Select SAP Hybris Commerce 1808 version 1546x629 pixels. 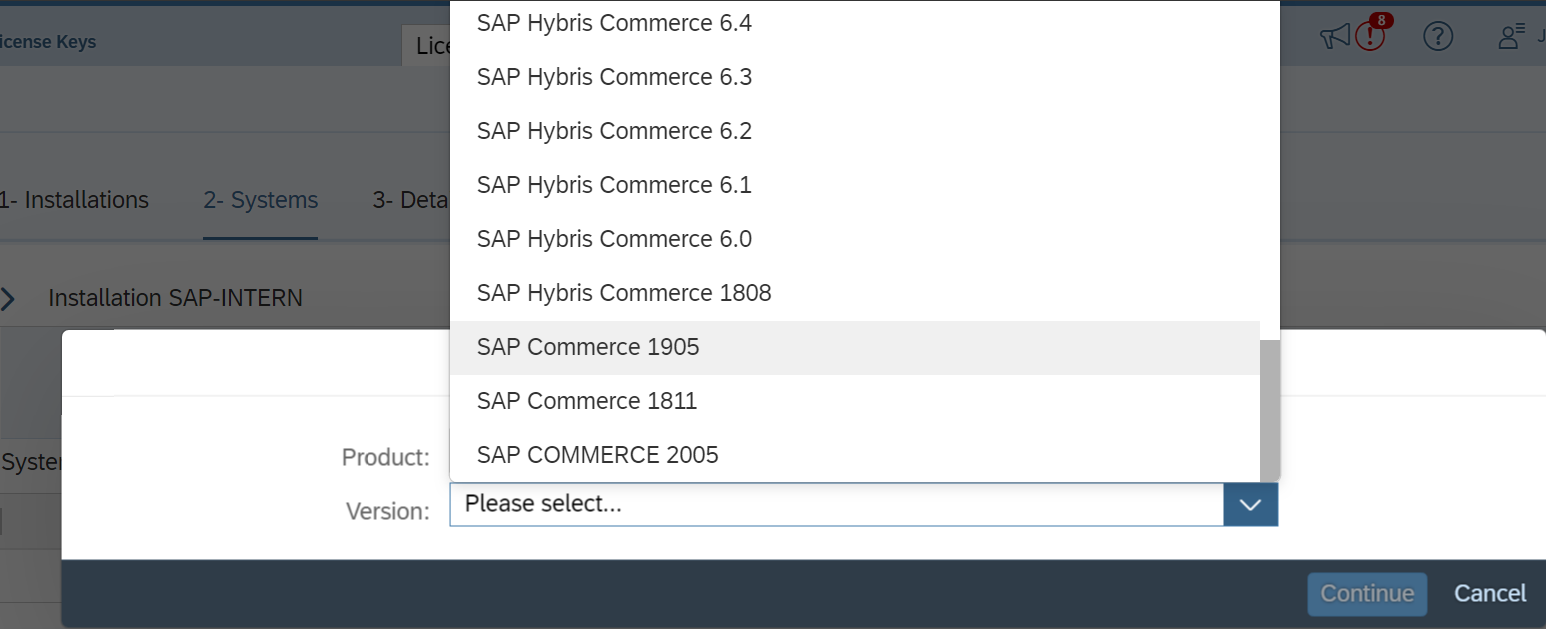[624, 293]
